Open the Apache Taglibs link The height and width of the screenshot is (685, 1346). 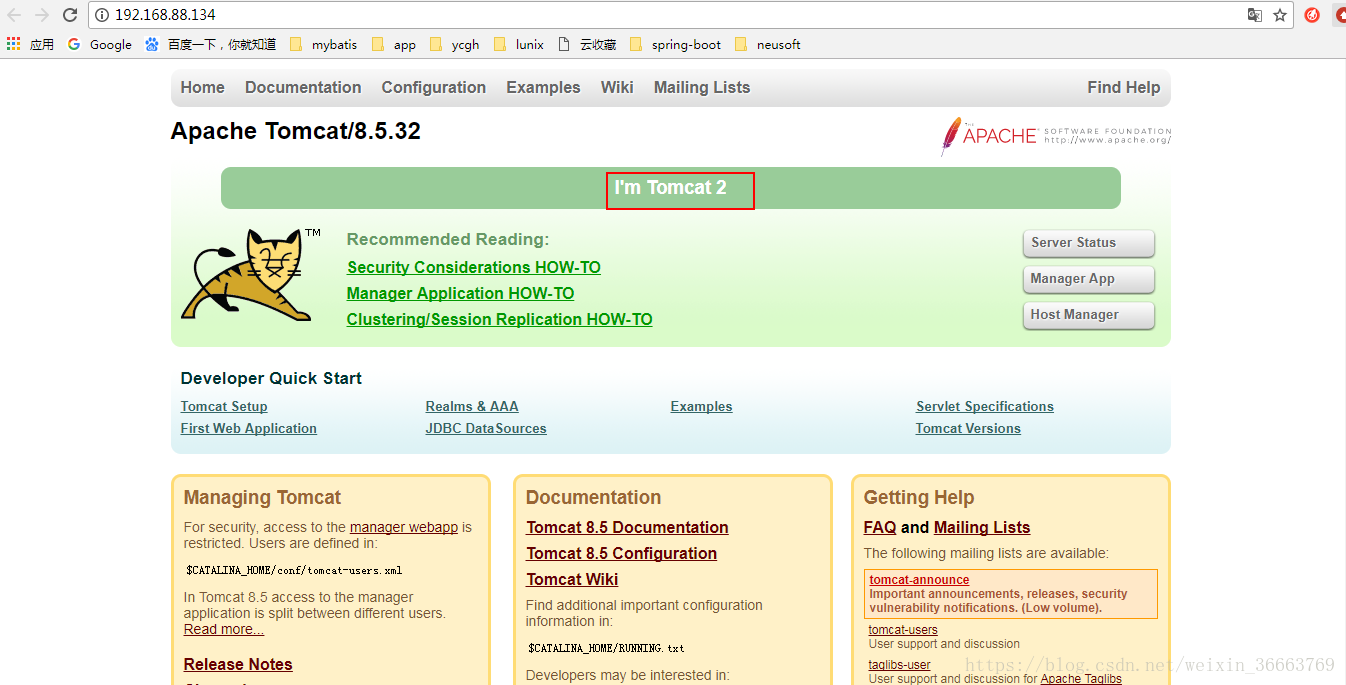pos(1081,679)
